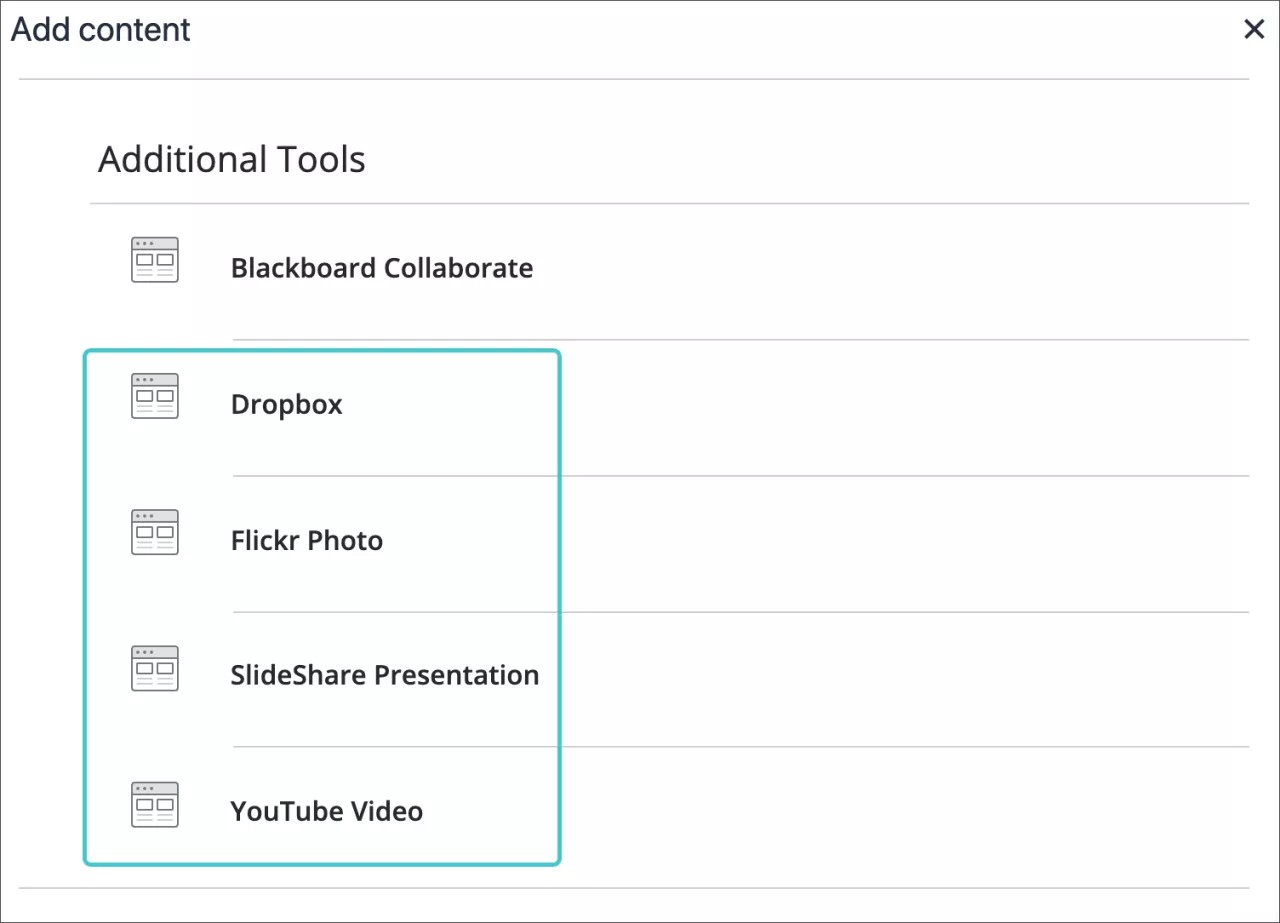Select the YouTube Video tool icon

click(x=154, y=803)
